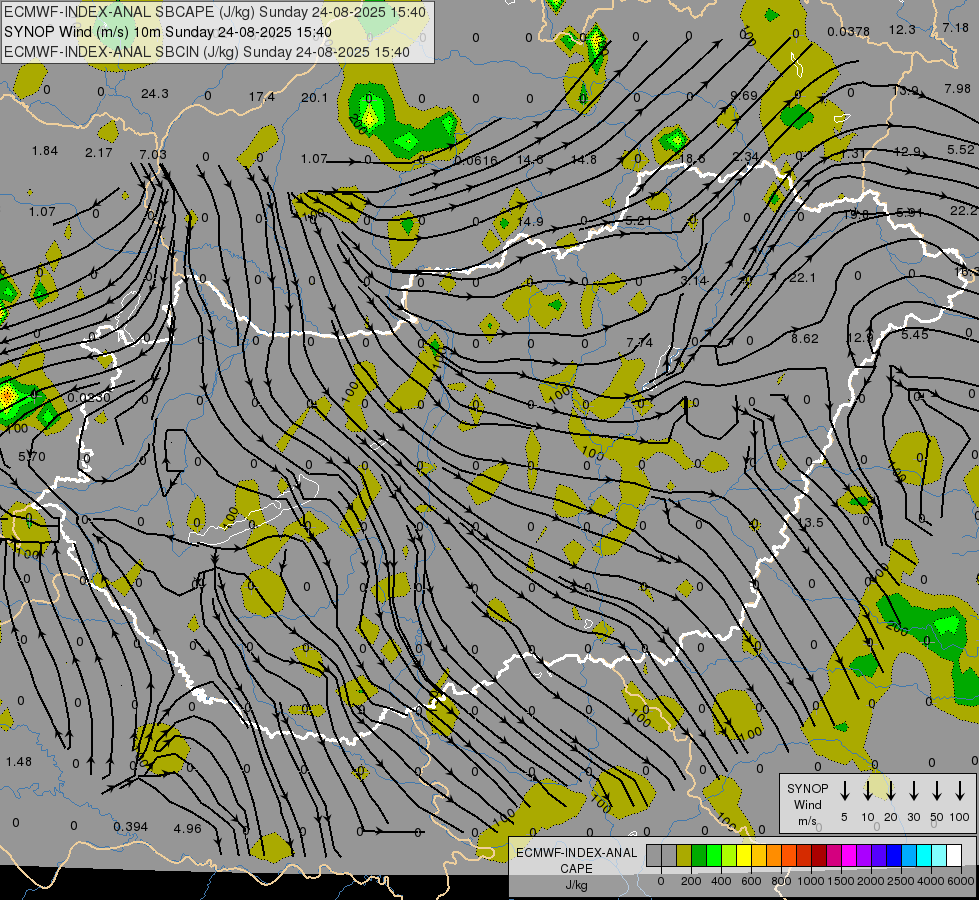Click the map value 12.3
The width and height of the screenshot is (979, 900).
point(902,29)
